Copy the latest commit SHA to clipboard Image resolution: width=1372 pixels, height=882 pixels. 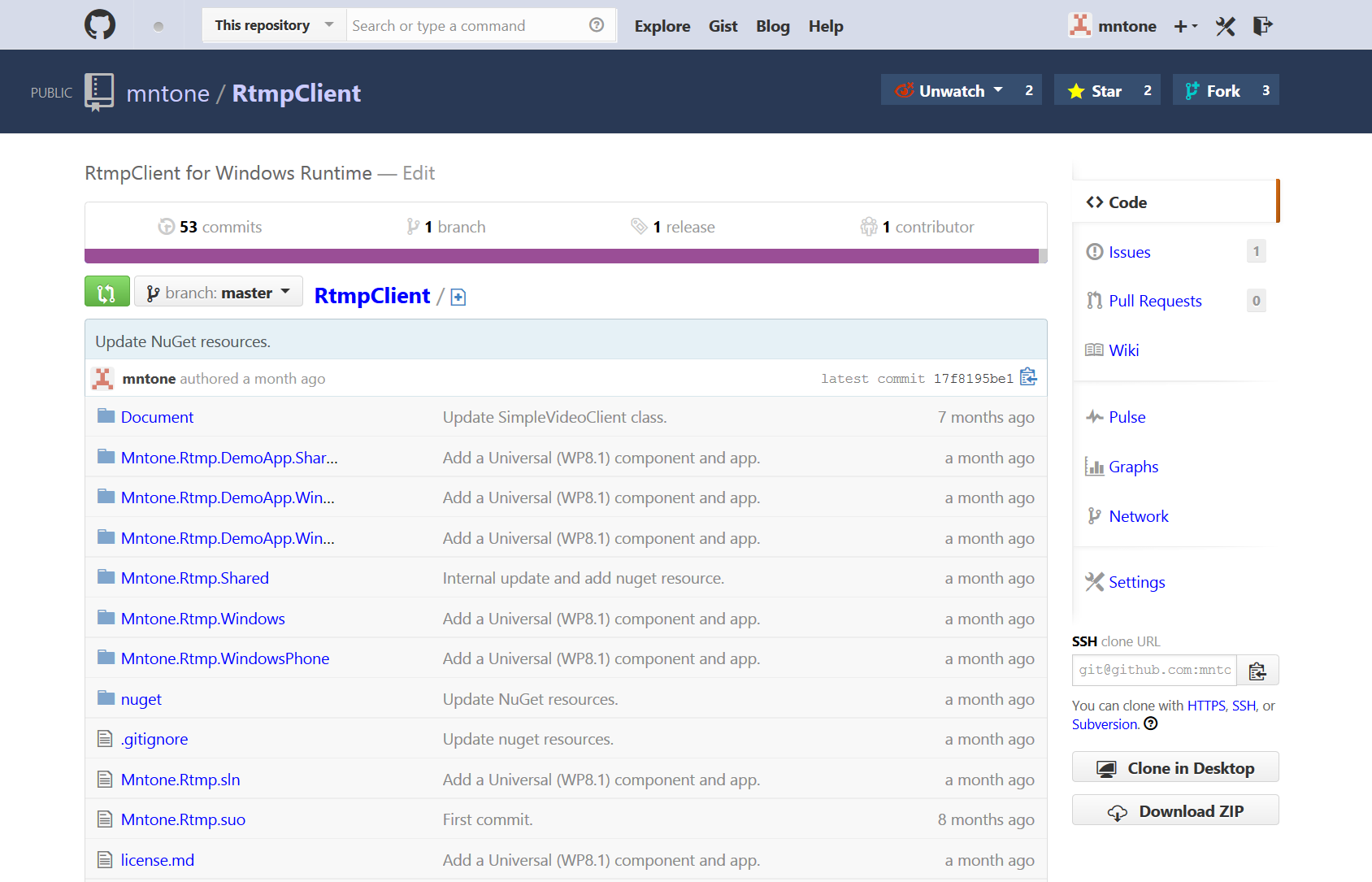pyautogui.click(x=1027, y=377)
